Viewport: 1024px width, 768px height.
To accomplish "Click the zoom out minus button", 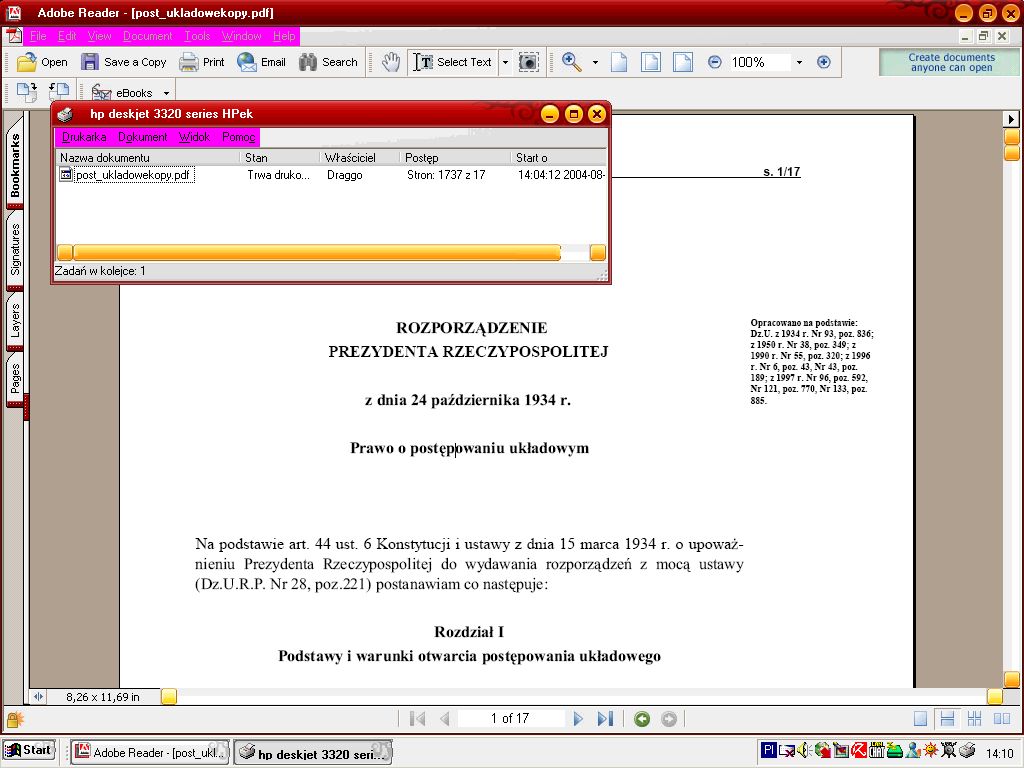I will (715, 62).
